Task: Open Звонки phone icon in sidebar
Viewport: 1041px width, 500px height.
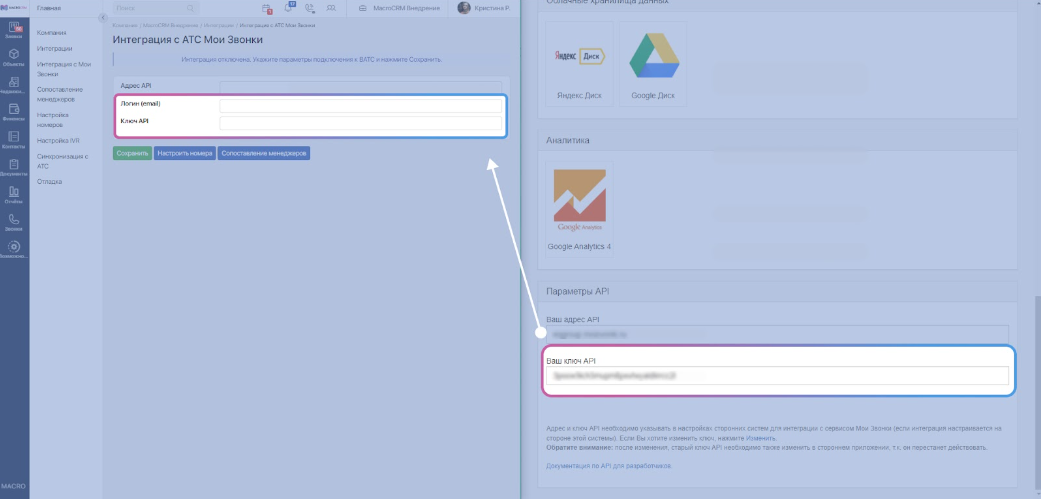Action: (x=14, y=222)
